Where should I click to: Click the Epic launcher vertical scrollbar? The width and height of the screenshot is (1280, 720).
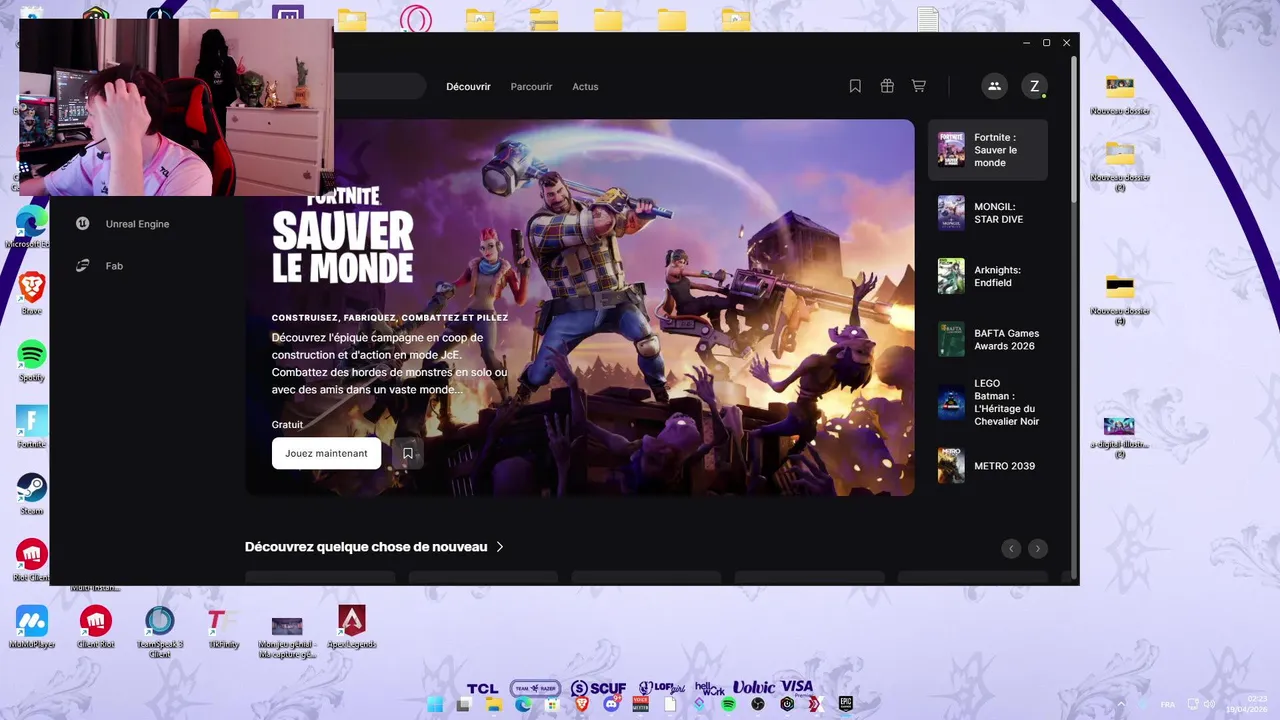tap(1074, 130)
